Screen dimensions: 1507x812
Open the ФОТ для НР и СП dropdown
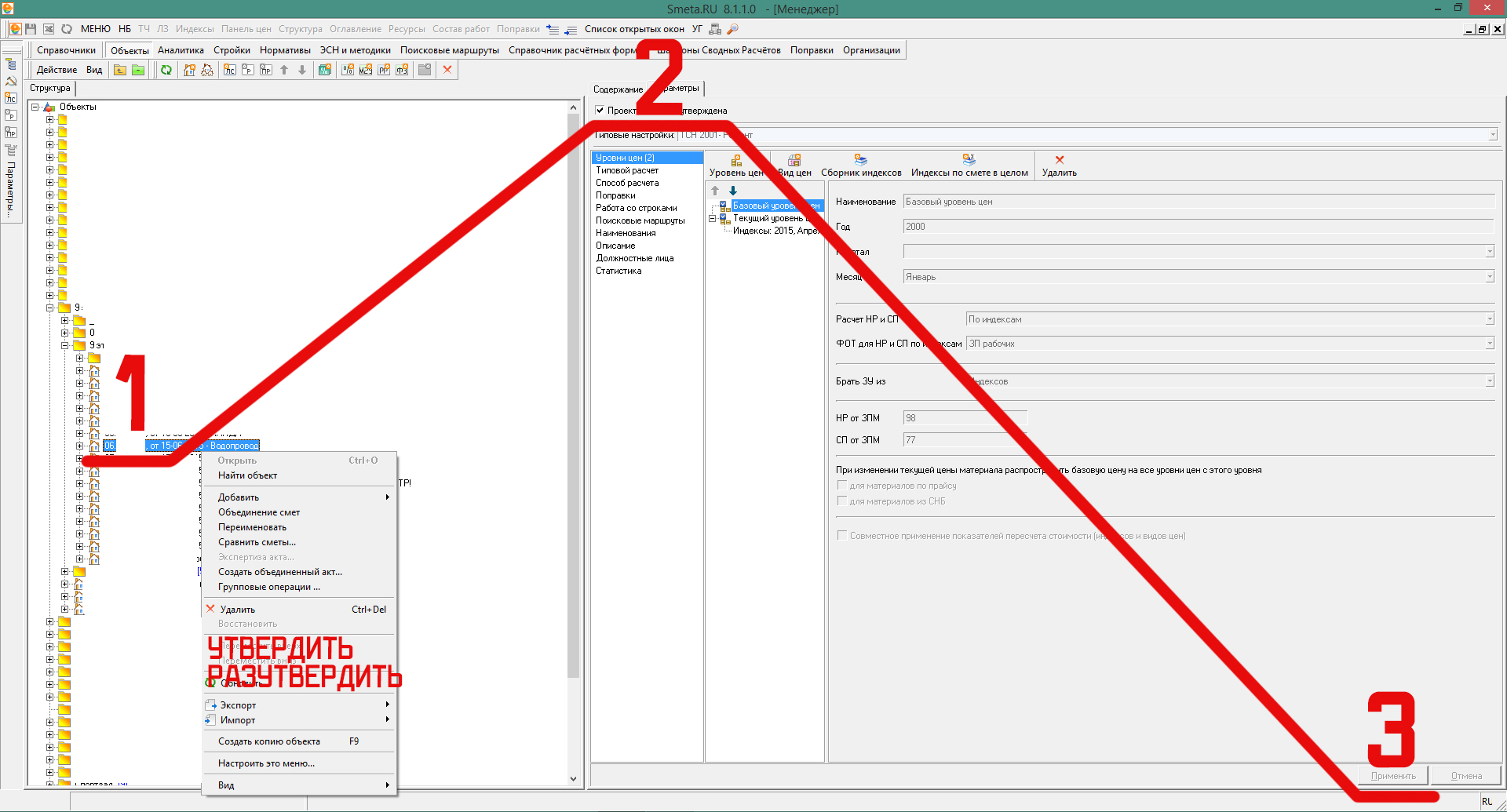coord(1489,344)
